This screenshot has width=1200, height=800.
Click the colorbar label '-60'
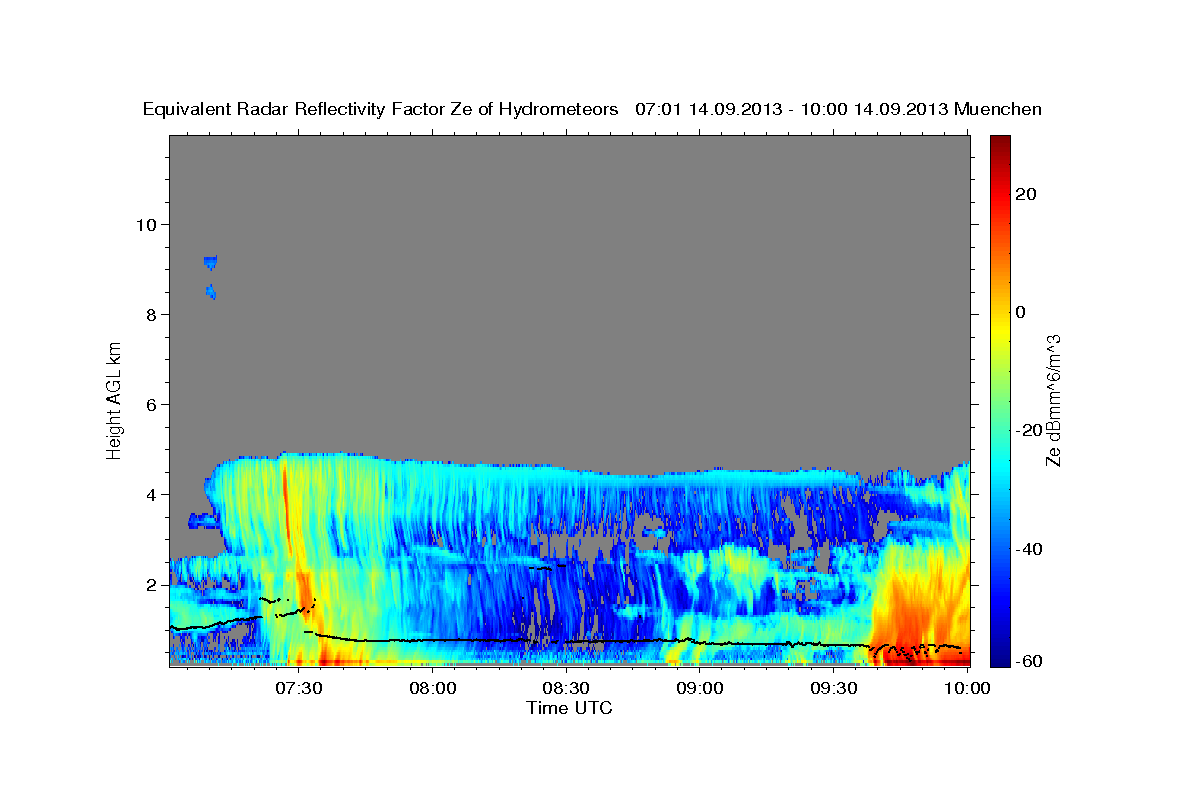(1029, 661)
